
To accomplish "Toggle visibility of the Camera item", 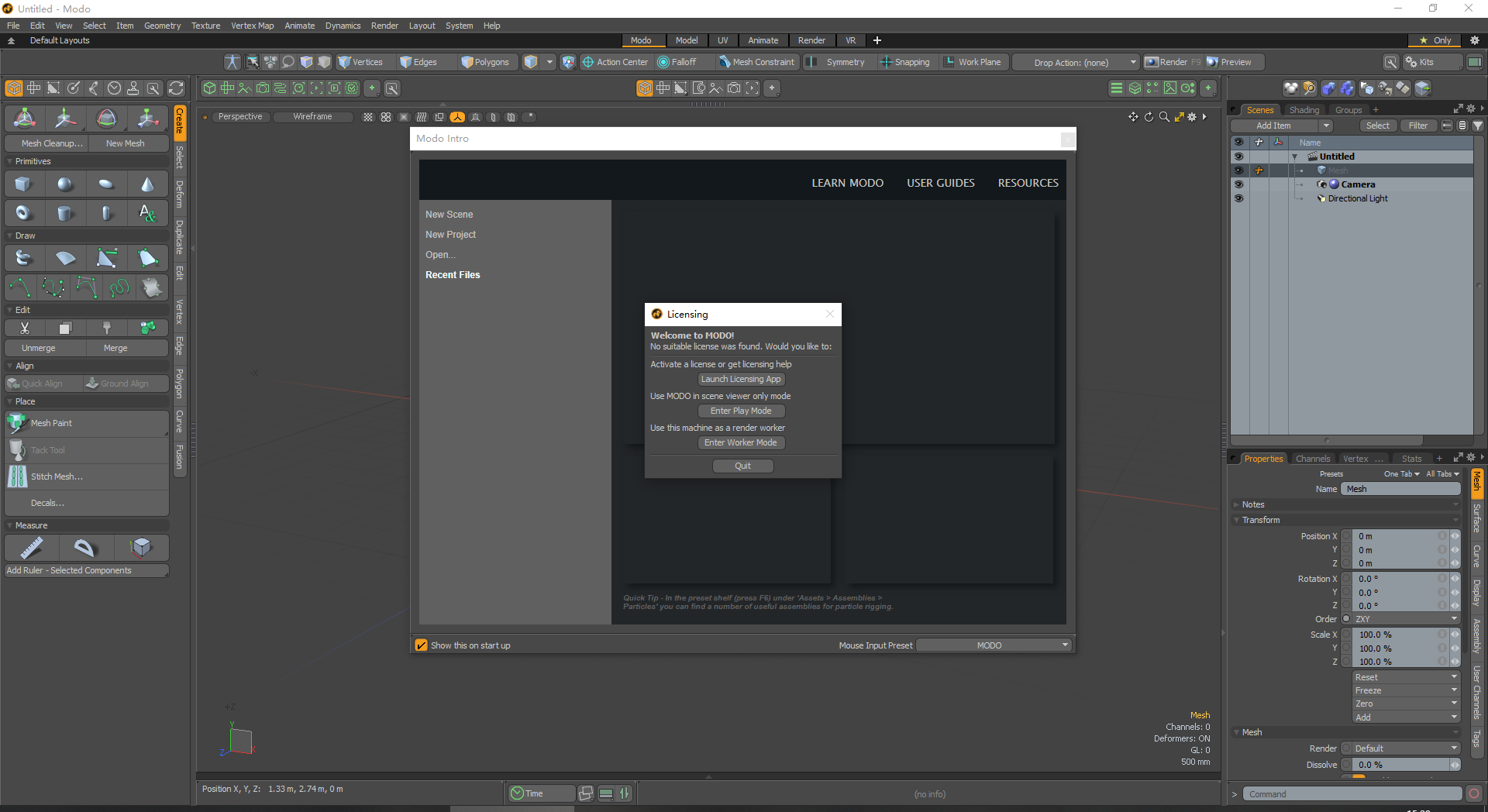I will point(1239,184).
